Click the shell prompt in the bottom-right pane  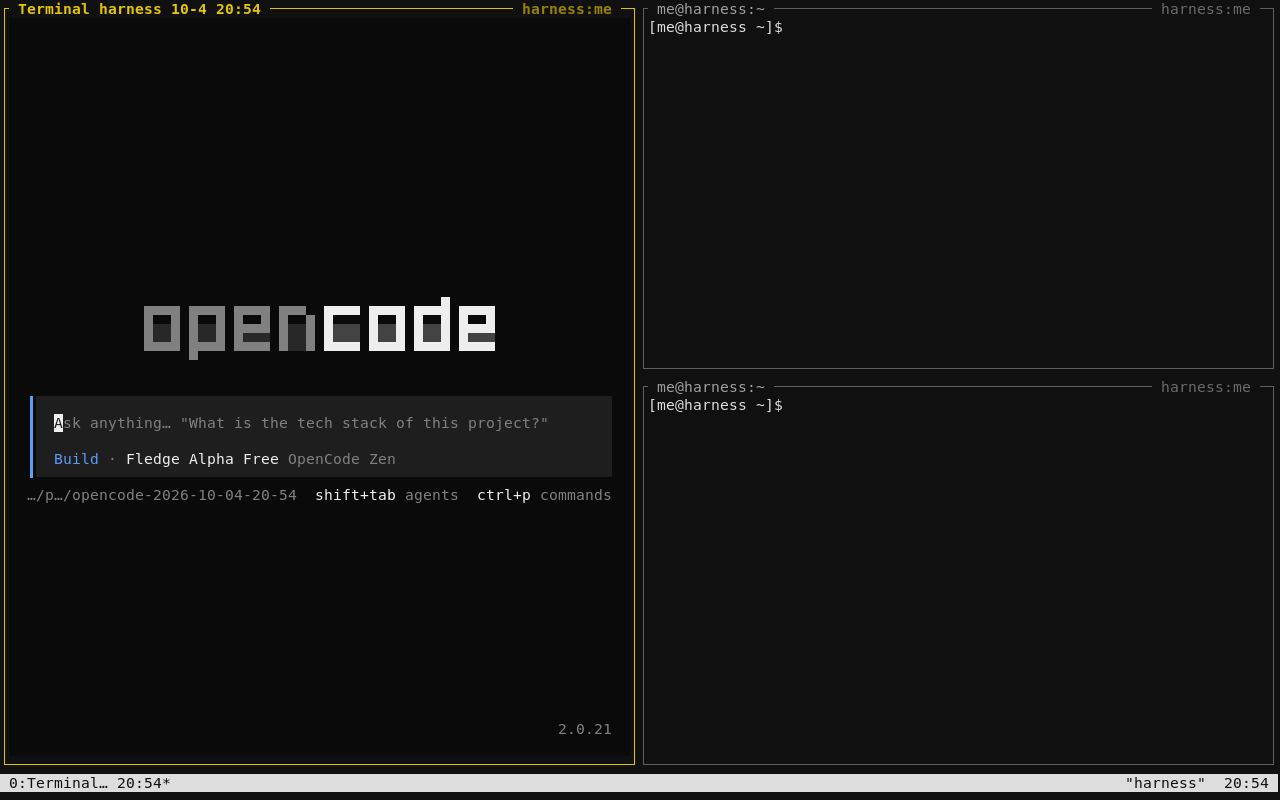tap(716, 405)
